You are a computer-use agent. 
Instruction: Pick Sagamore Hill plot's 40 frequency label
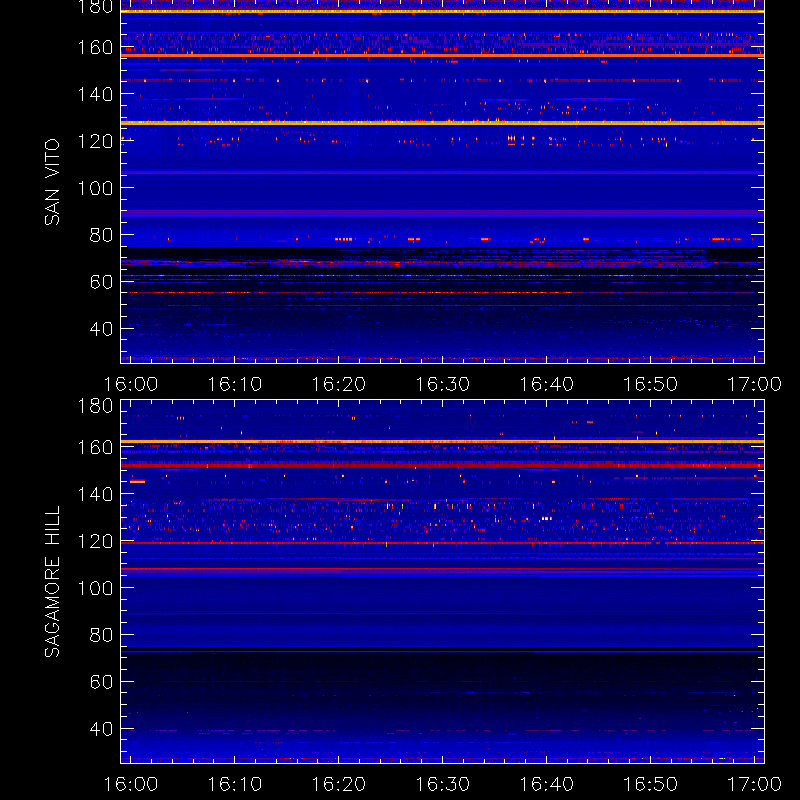tap(101, 729)
